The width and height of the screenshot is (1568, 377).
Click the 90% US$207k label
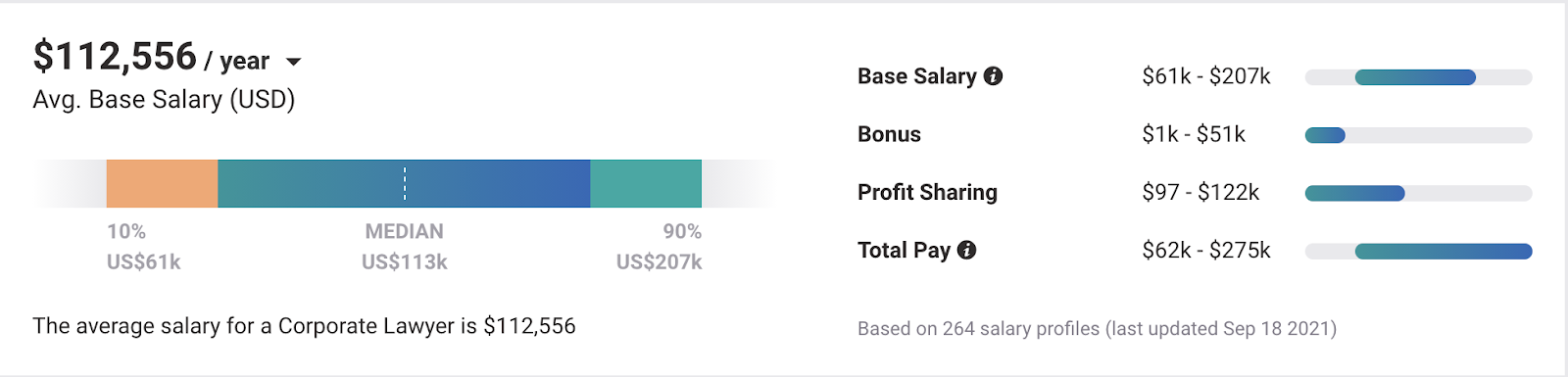point(659,247)
